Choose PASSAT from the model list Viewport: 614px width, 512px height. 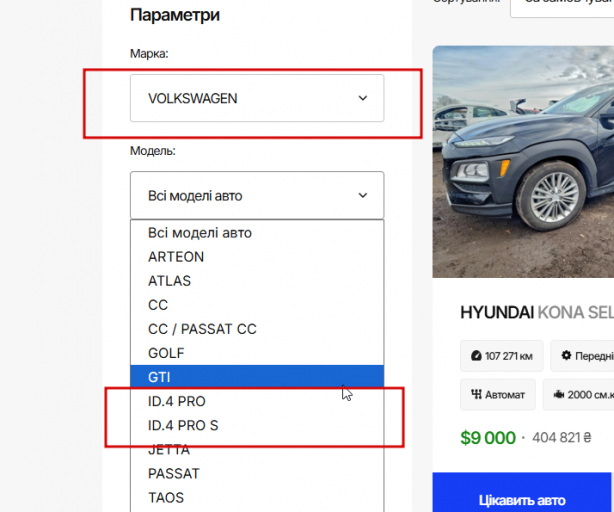(x=257, y=474)
